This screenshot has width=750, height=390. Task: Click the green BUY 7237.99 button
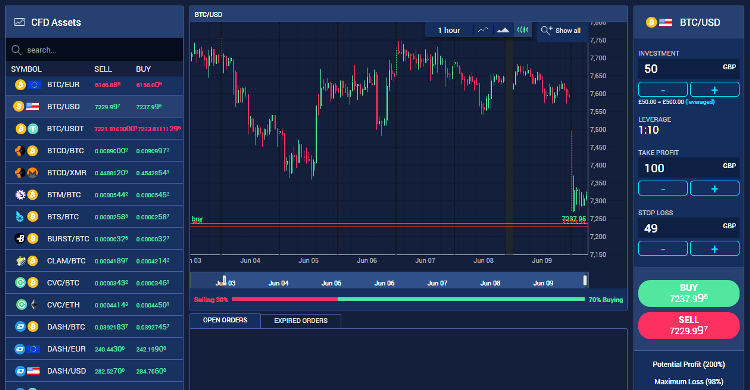[x=689, y=293]
